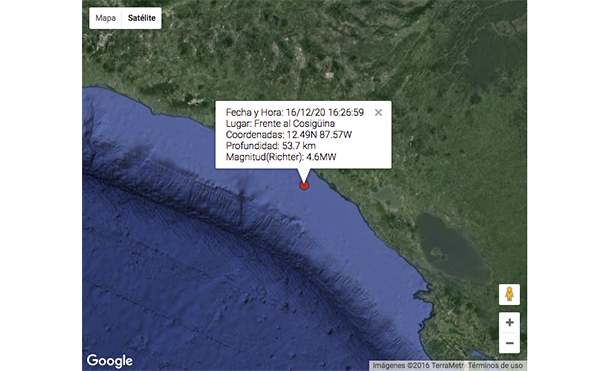Close the earthquake info popup
610x371 pixels.
[378, 112]
